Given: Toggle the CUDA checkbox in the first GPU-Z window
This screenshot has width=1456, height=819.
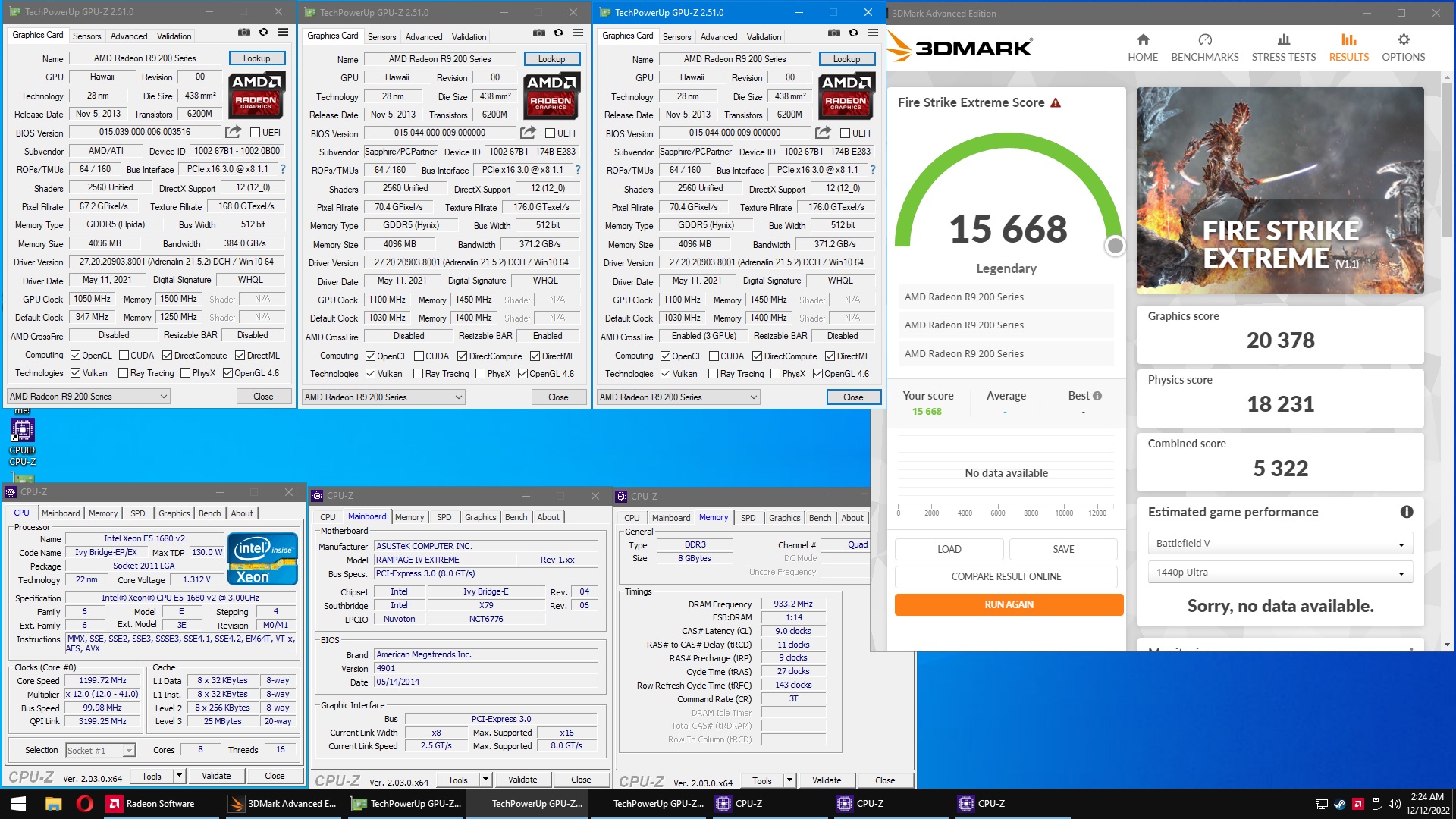Looking at the screenshot, I should click(x=123, y=355).
